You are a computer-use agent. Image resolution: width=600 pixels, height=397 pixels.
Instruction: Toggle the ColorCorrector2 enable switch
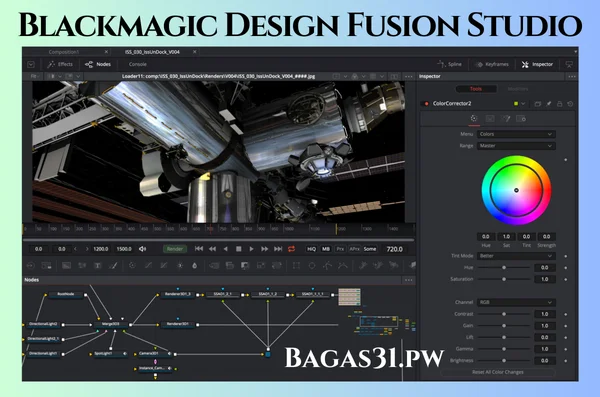(426, 104)
